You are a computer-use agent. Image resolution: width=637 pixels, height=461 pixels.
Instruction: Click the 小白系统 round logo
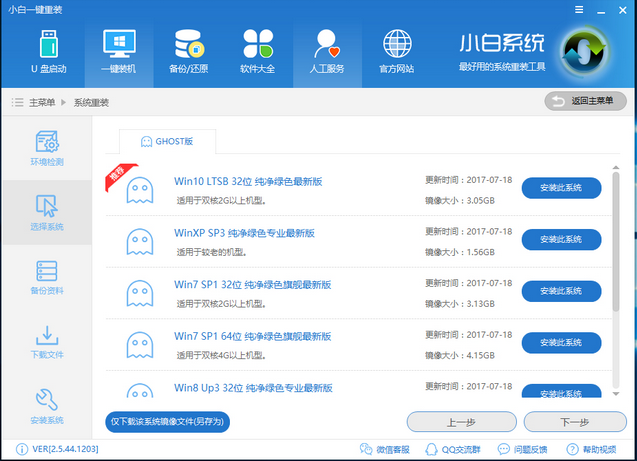pyautogui.click(x=584, y=52)
